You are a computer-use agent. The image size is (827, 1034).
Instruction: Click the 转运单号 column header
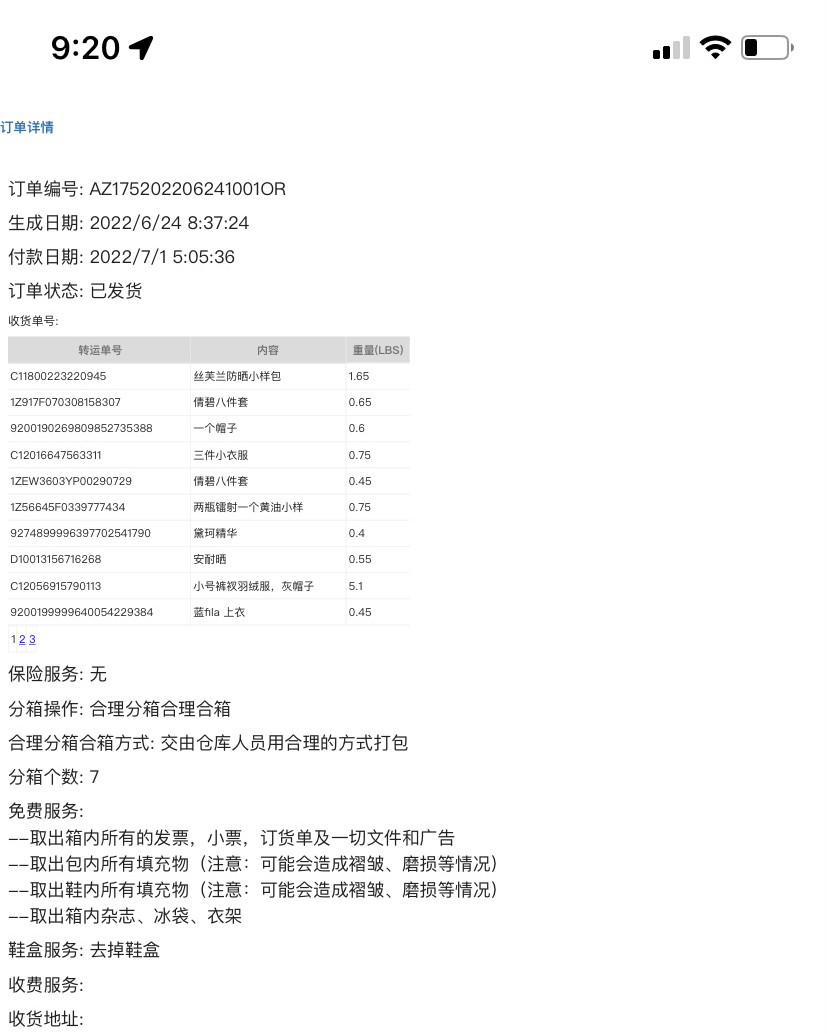pos(99,349)
